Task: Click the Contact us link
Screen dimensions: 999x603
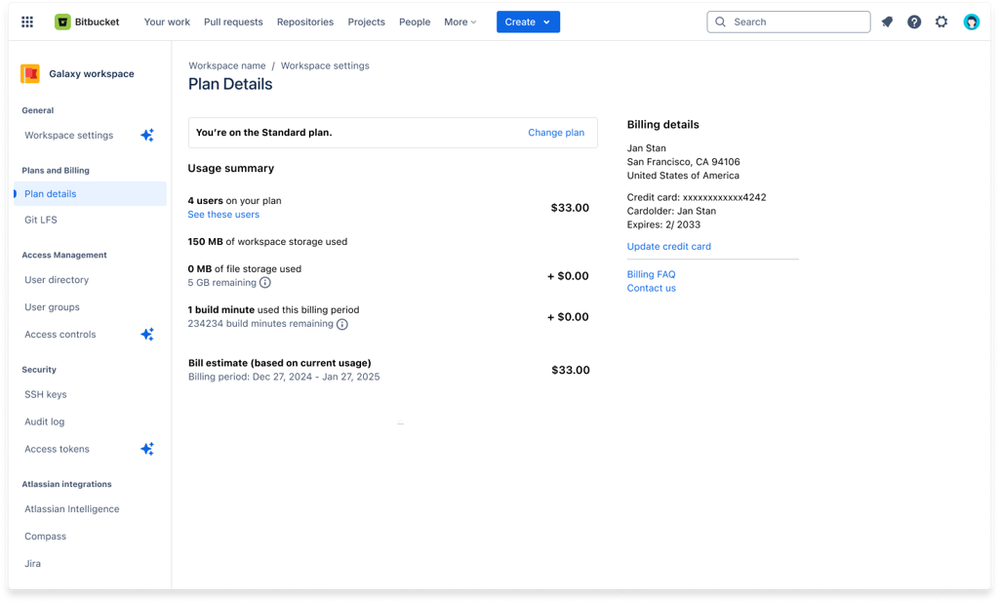Action: 651,288
